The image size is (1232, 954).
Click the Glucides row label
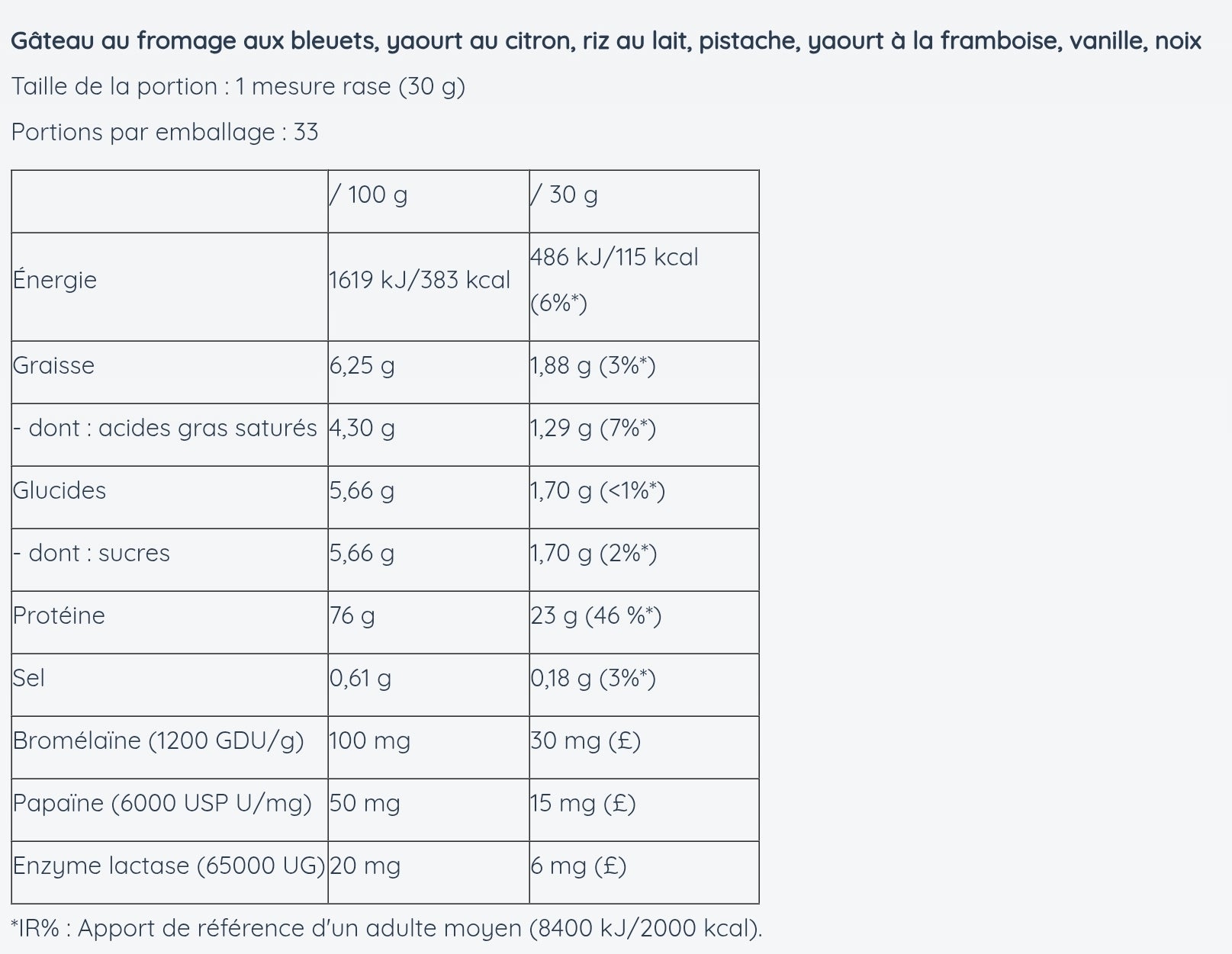pos(60,490)
